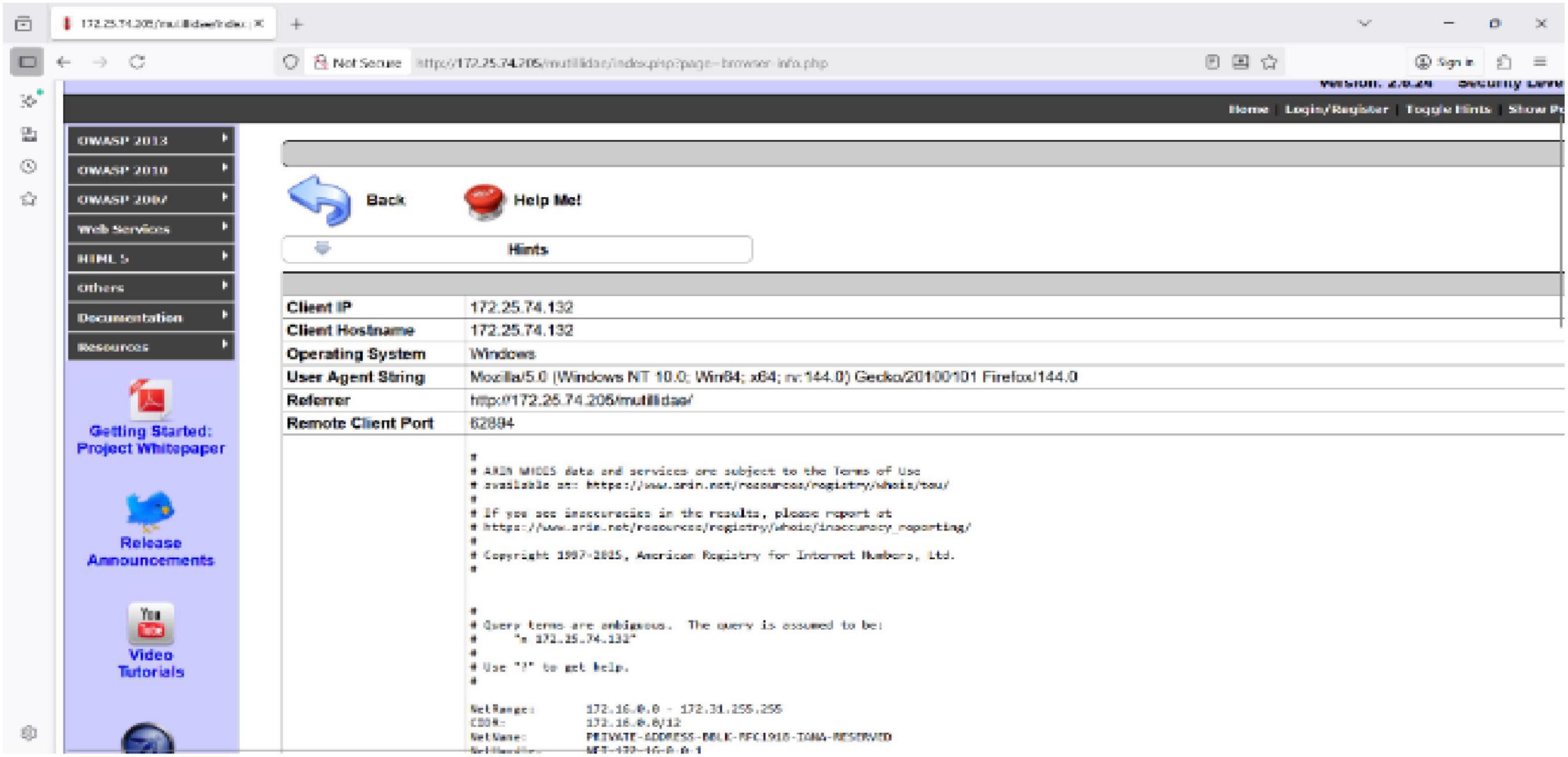The height and width of the screenshot is (757, 1568).
Task: Open sidebar settings gear
Action: pyautogui.click(x=29, y=733)
